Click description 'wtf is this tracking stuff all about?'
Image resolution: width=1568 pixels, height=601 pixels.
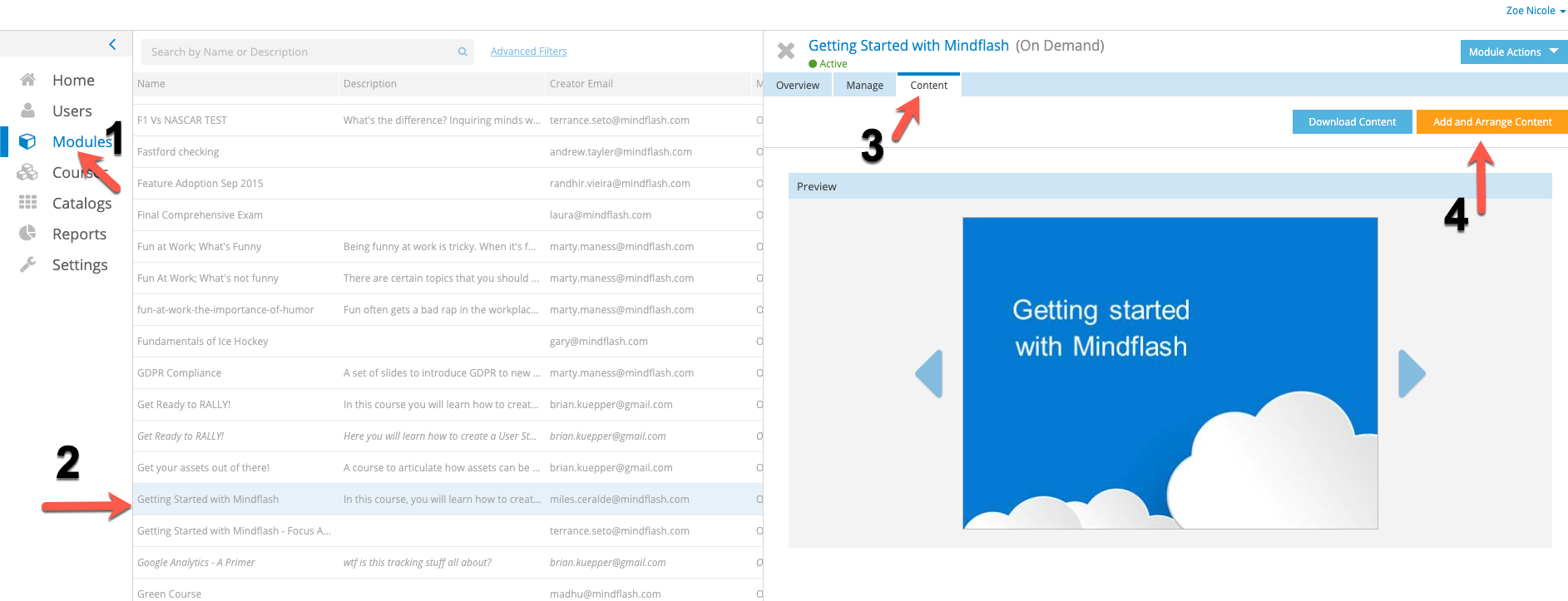(x=418, y=563)
